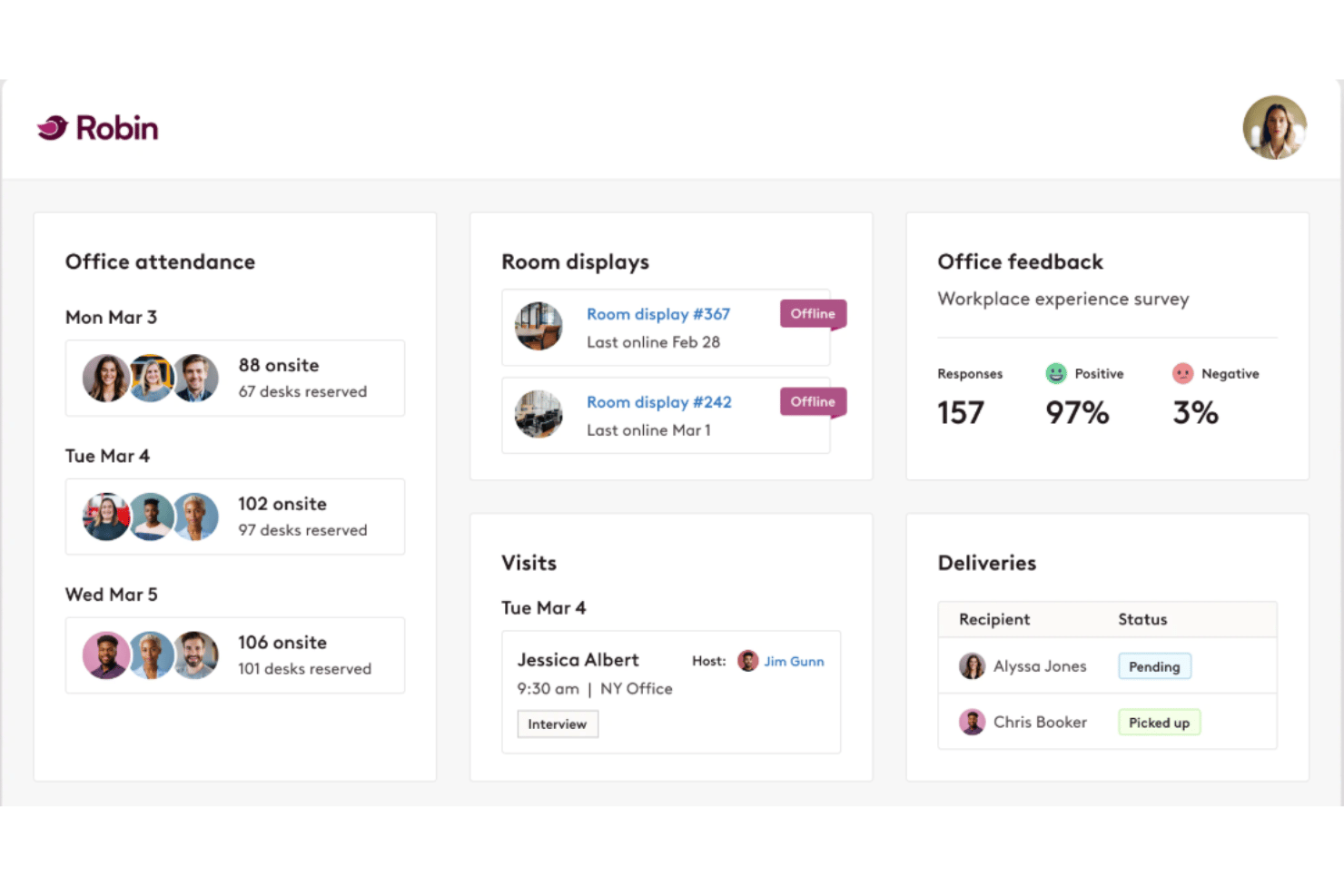
Task: Select Room display #242 thumbnail photo
Action: point(539,414)
